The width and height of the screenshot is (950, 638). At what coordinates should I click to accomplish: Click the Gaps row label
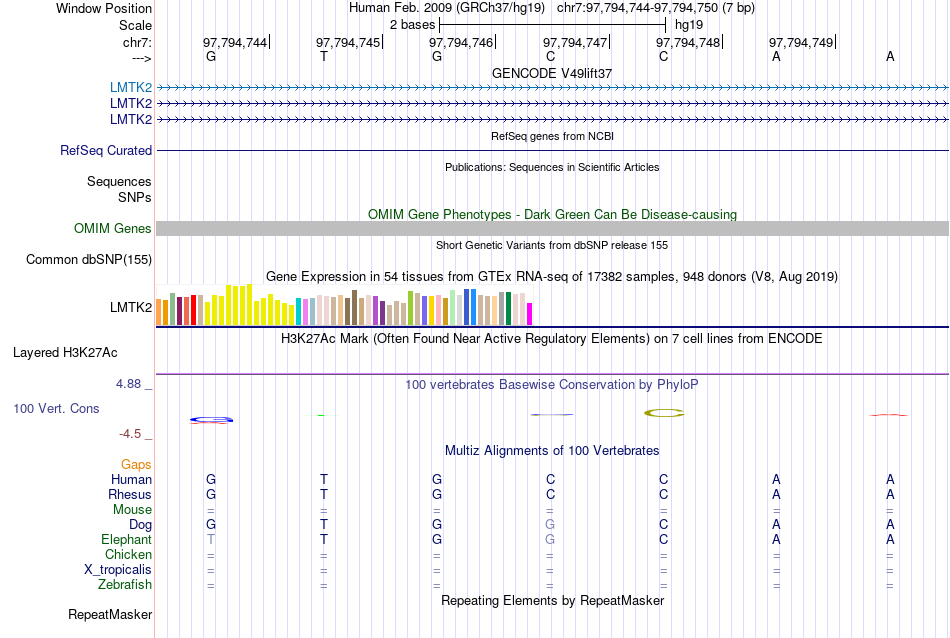(x=136, y=464)
